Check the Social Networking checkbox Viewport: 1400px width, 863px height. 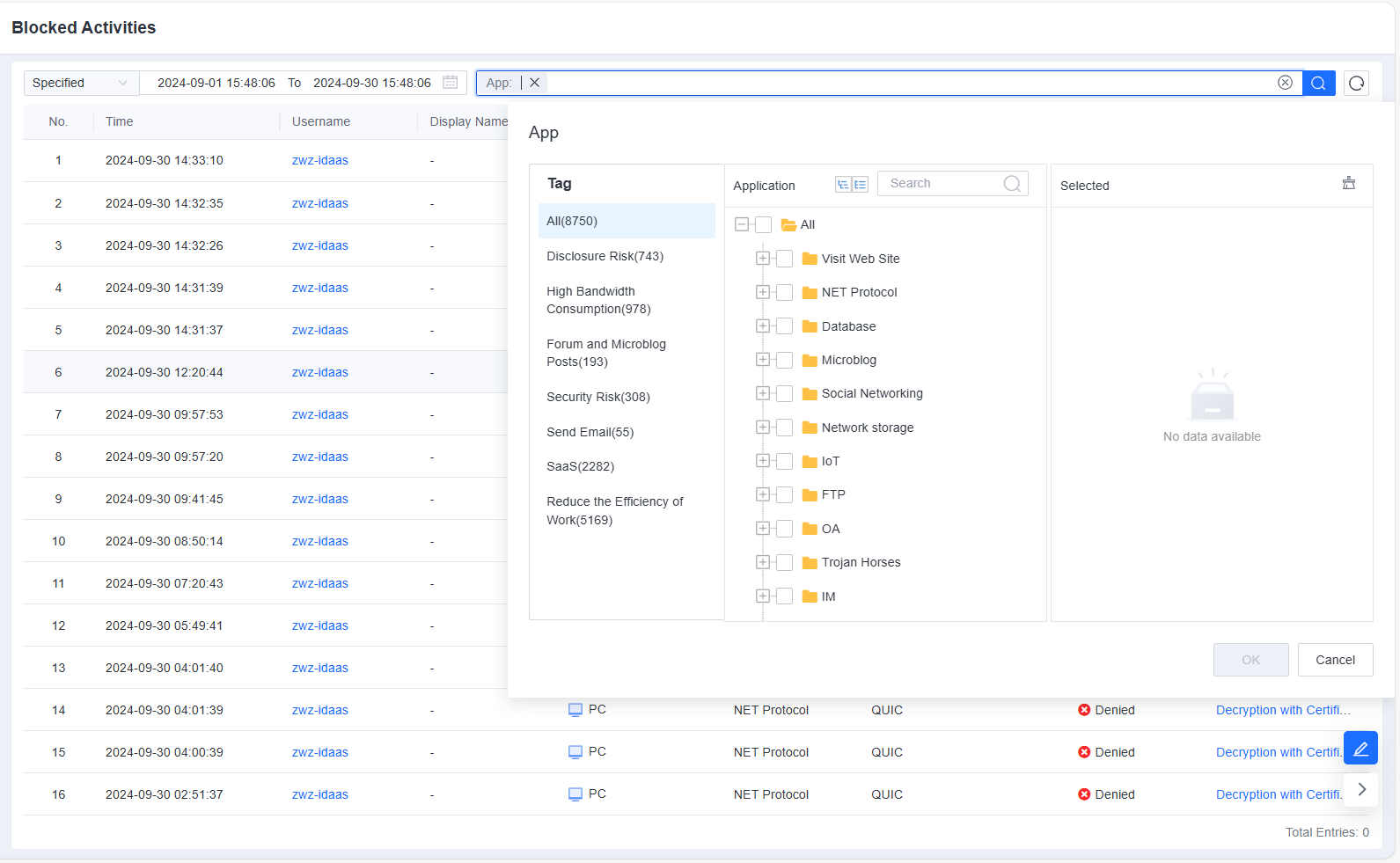784,393
